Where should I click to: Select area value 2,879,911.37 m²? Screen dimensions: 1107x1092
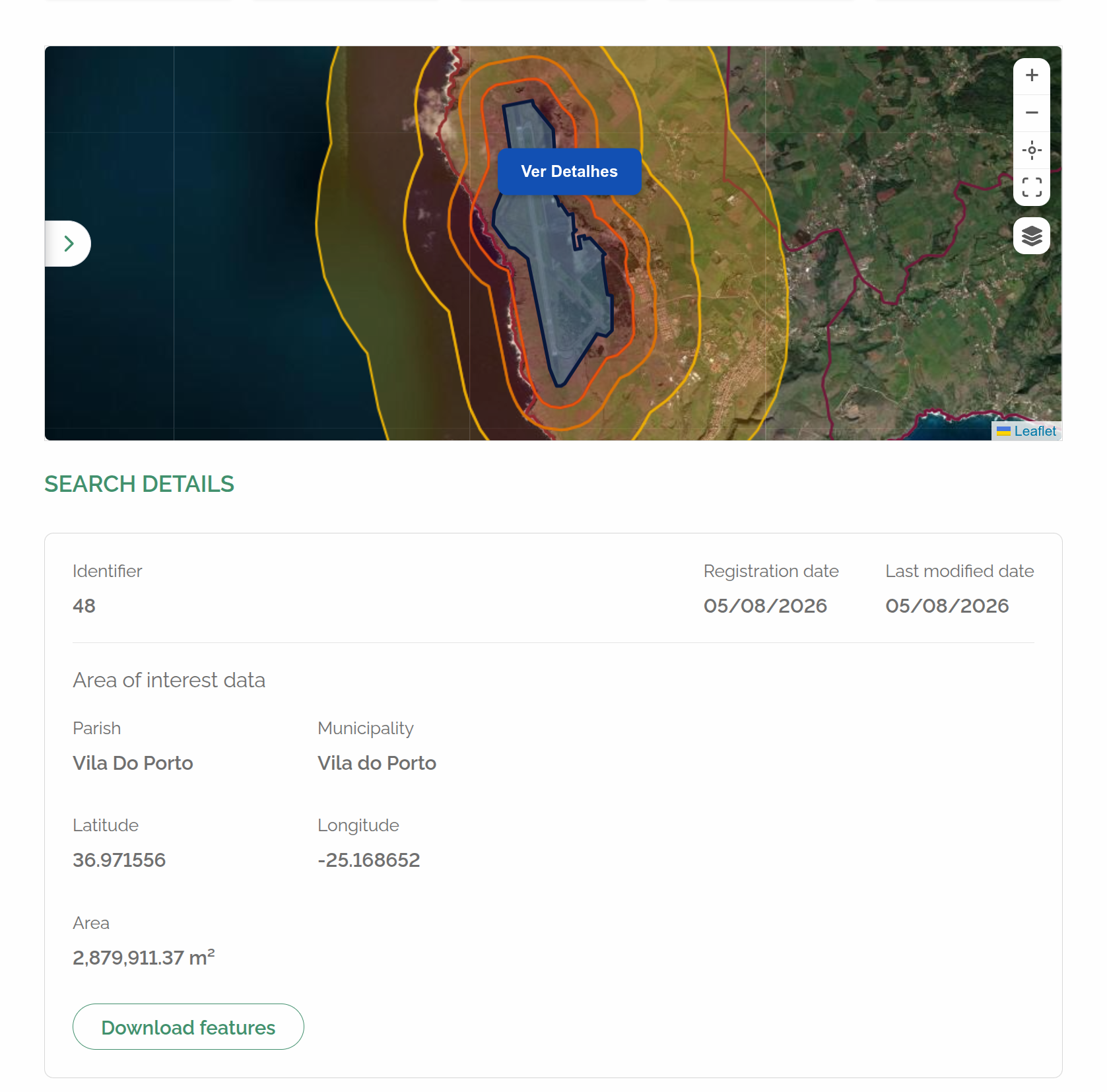144,957
